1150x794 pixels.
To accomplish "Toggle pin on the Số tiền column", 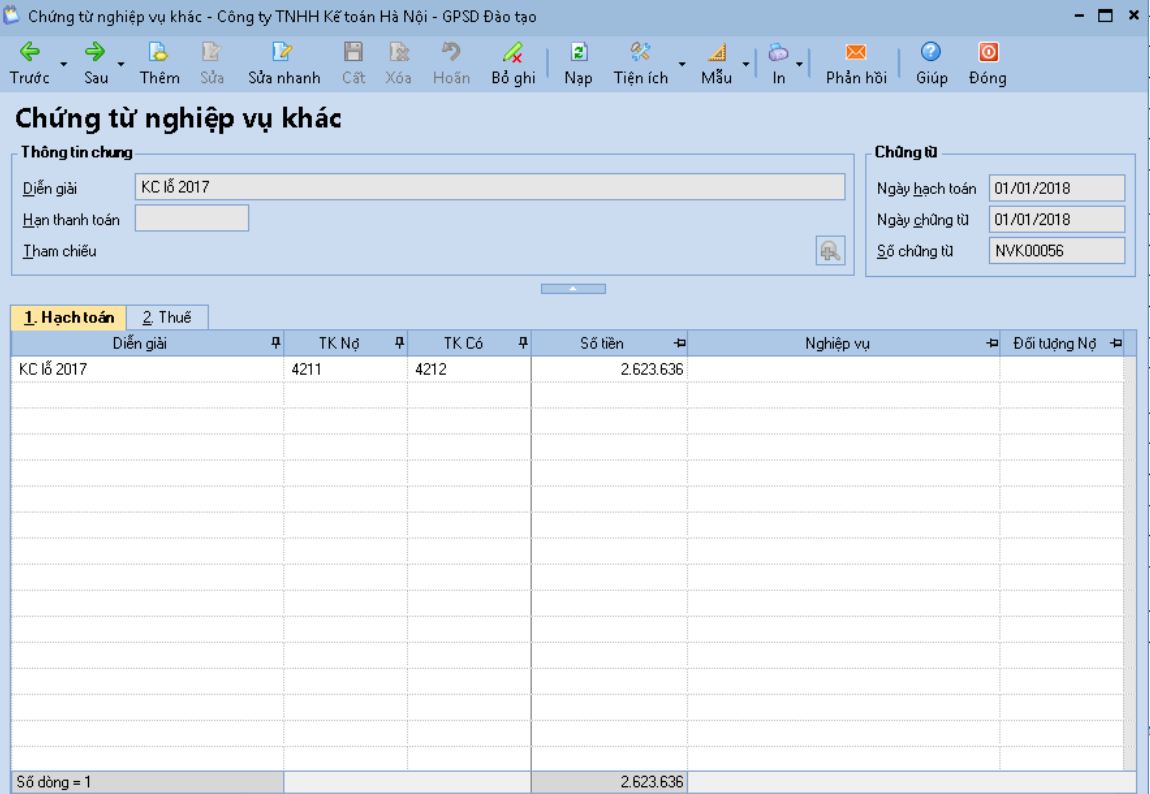I will pos(676,343).
